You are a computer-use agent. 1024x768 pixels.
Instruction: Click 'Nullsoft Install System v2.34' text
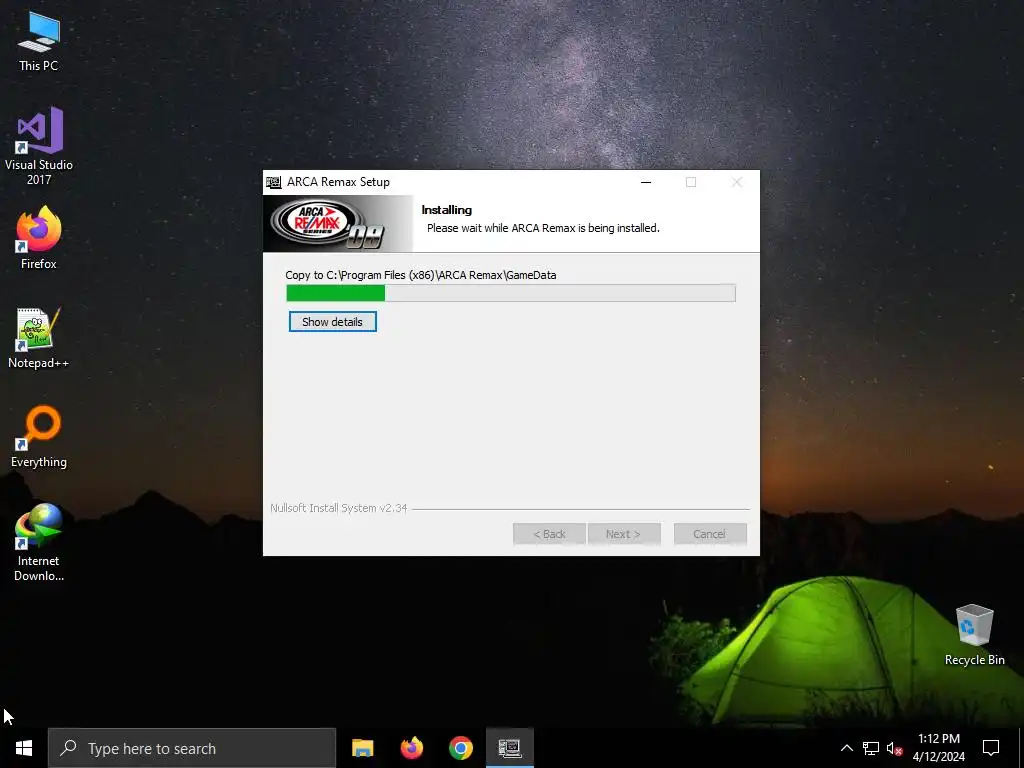pyautogui.click(x=338, y=508)
